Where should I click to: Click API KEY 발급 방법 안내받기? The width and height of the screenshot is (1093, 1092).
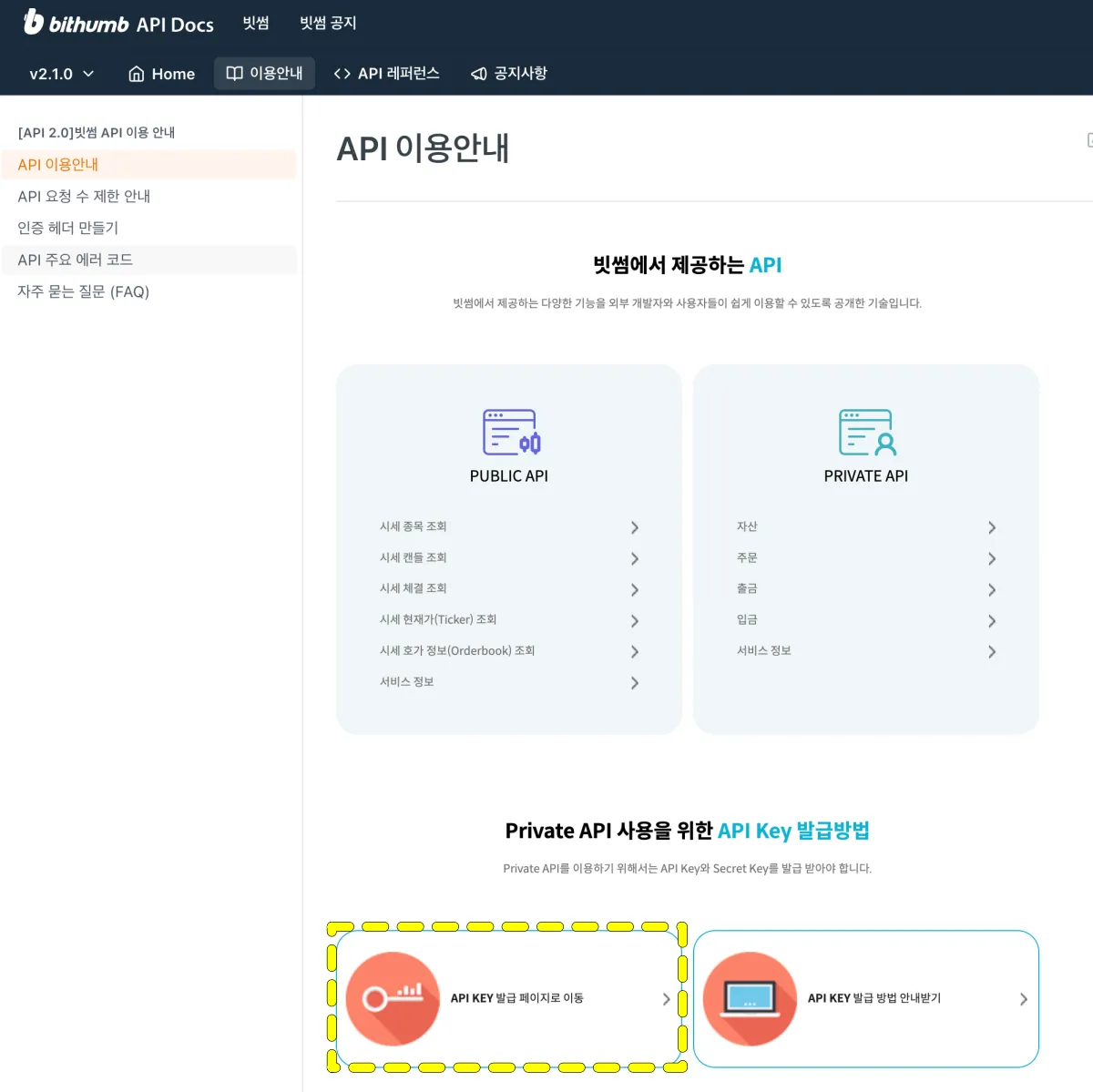click(x=865, y=998)
